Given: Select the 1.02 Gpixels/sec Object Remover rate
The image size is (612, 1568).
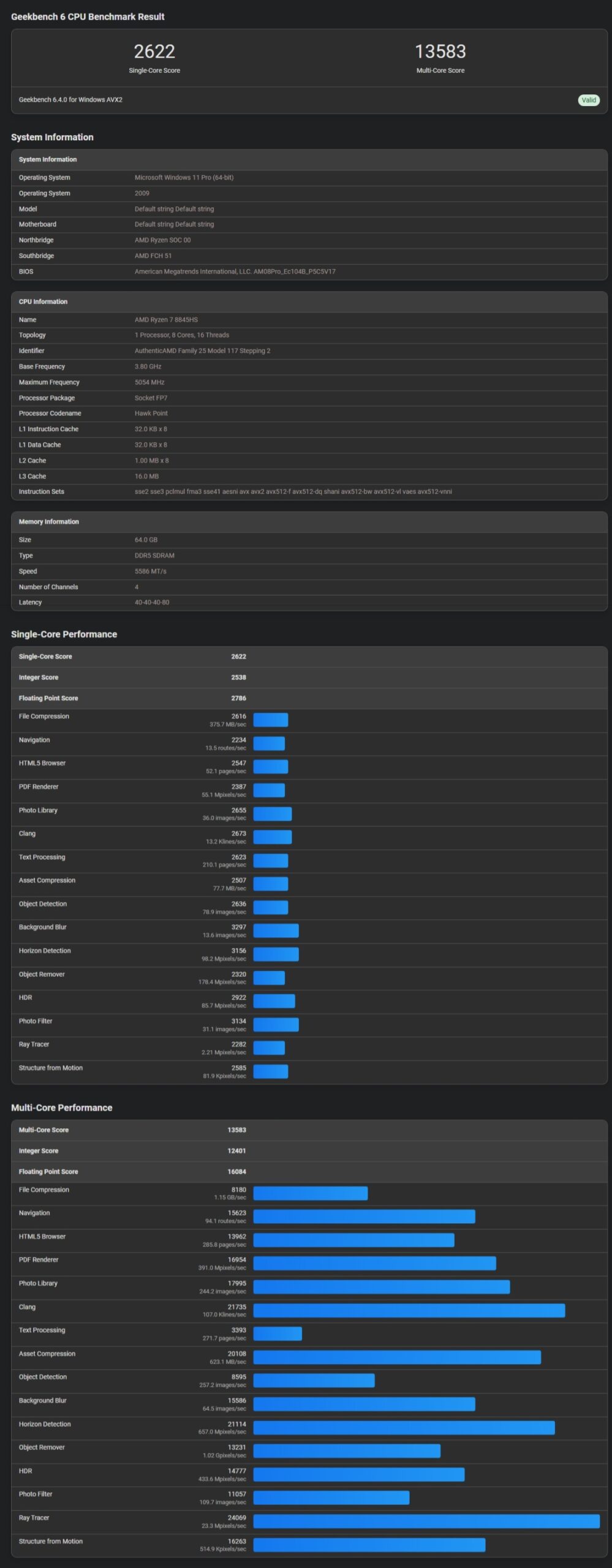Looking at the screenshot, I should tap(224, 1455).
